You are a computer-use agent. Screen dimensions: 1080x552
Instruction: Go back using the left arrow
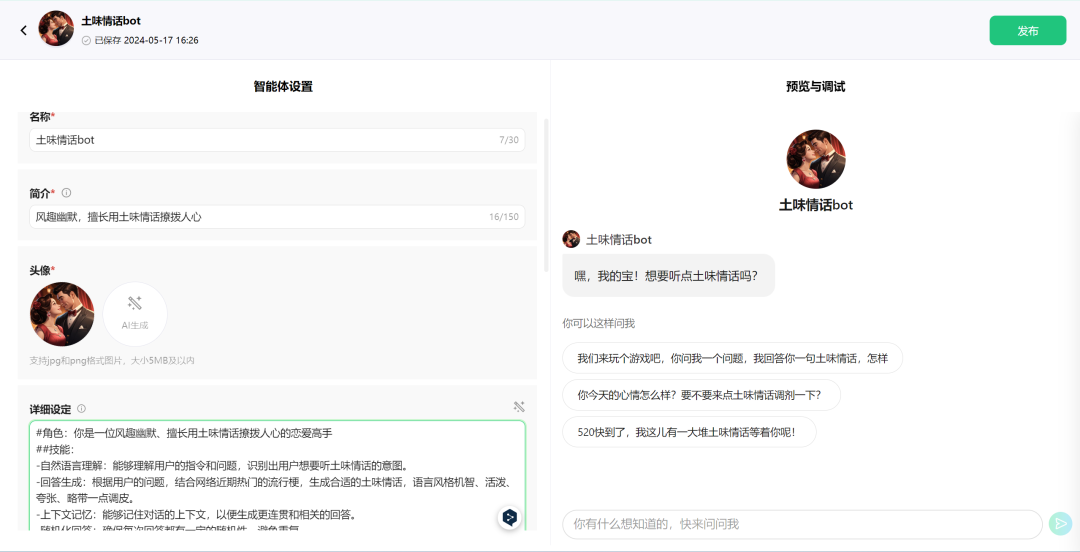[x=23, y=30]
